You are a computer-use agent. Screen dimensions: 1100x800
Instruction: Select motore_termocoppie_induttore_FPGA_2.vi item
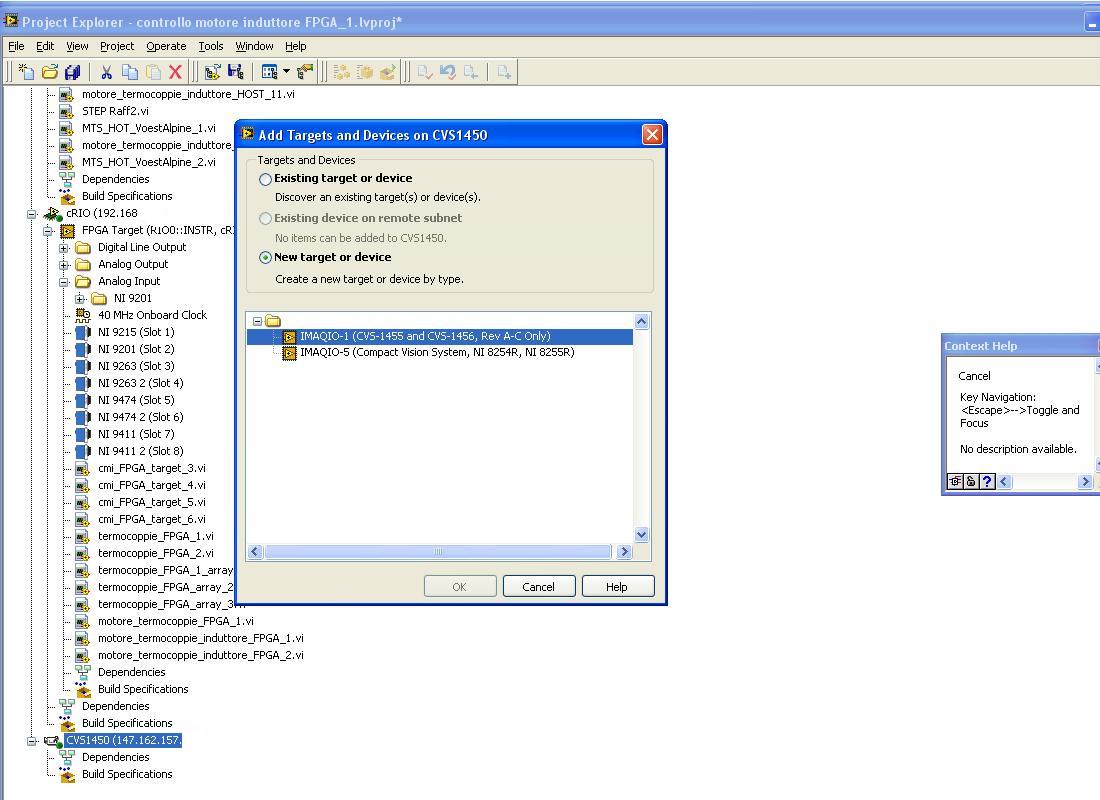click(201, 655)
